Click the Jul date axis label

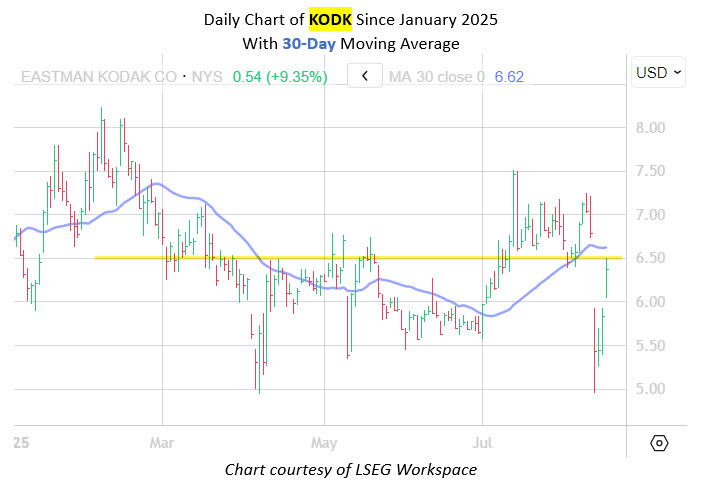(x=482, y=443)
